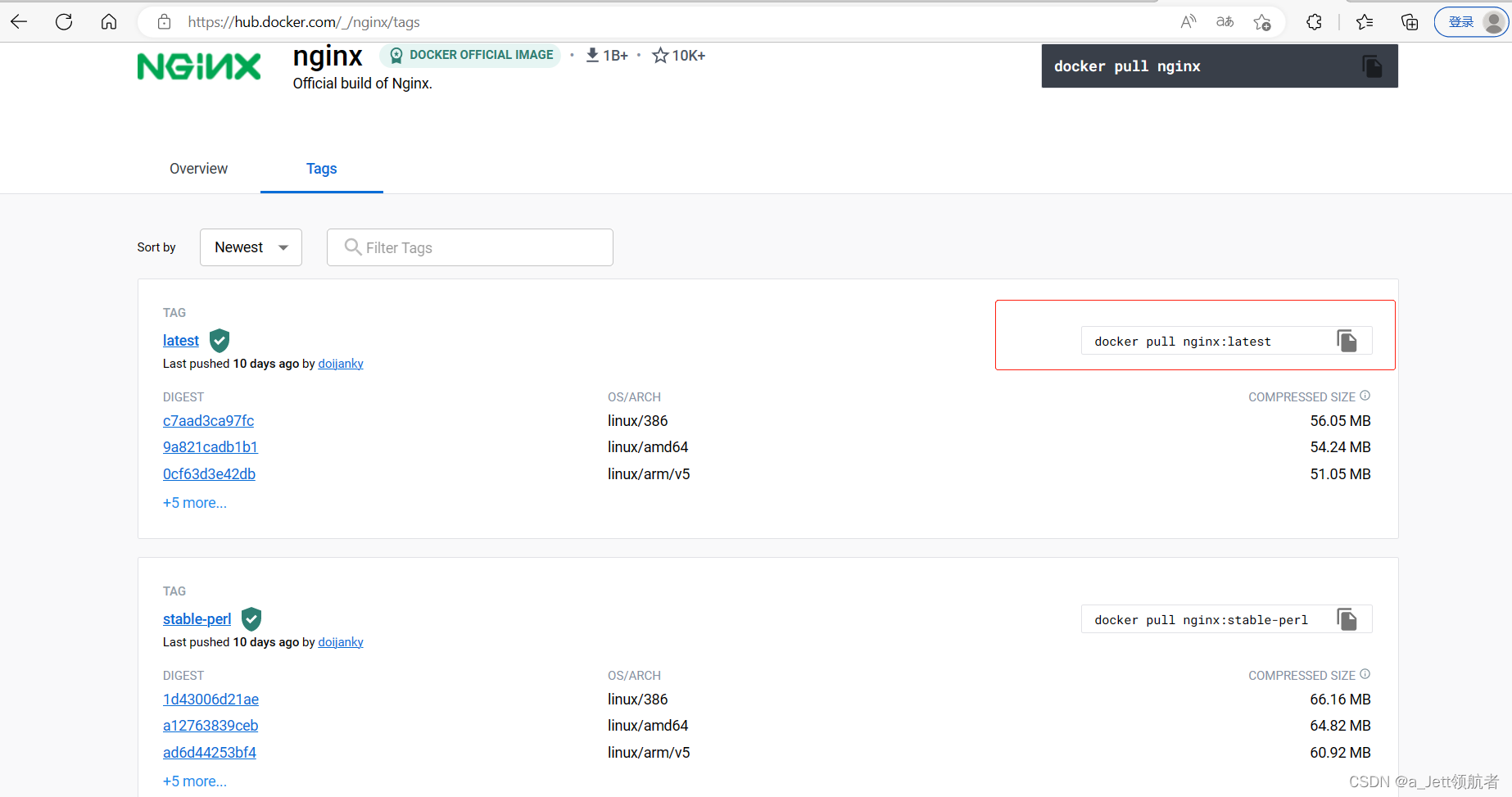Open digest ad6d44253bf4
The height and width of the screenshot is (797, 1512).
(x=210, y=753)
